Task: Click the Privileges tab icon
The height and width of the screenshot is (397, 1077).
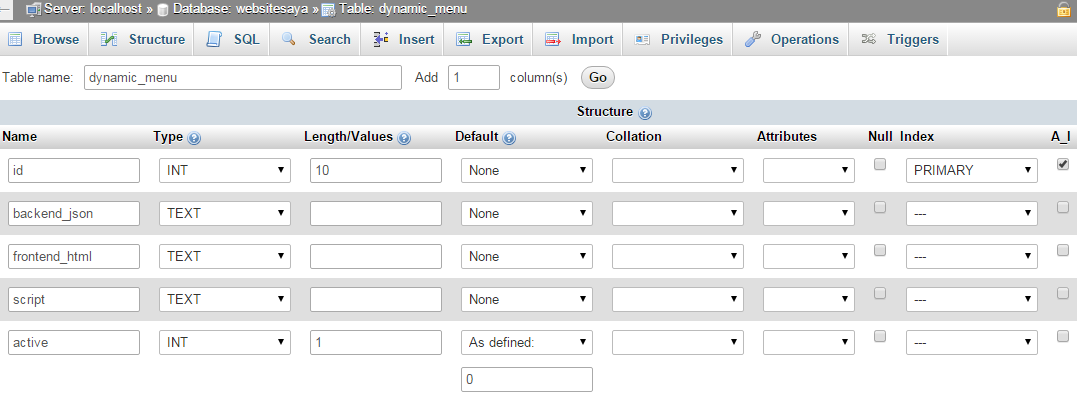Action: click(x=643, y=39)
